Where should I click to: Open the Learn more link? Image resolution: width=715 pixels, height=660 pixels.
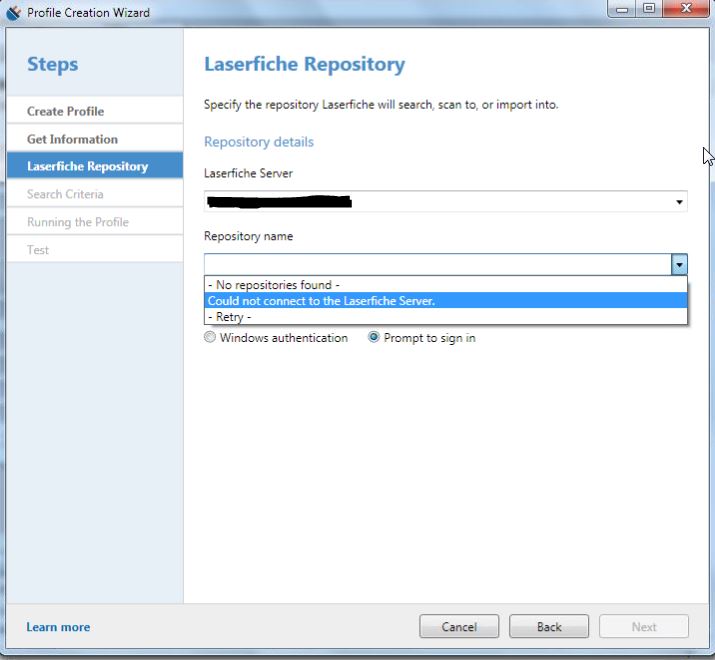point(58,627)
